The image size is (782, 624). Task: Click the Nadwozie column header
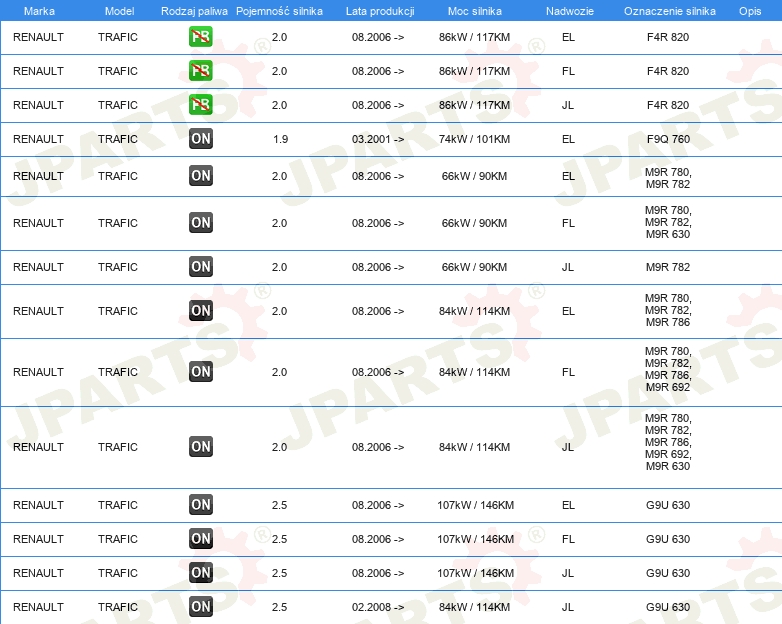point(570,11)
